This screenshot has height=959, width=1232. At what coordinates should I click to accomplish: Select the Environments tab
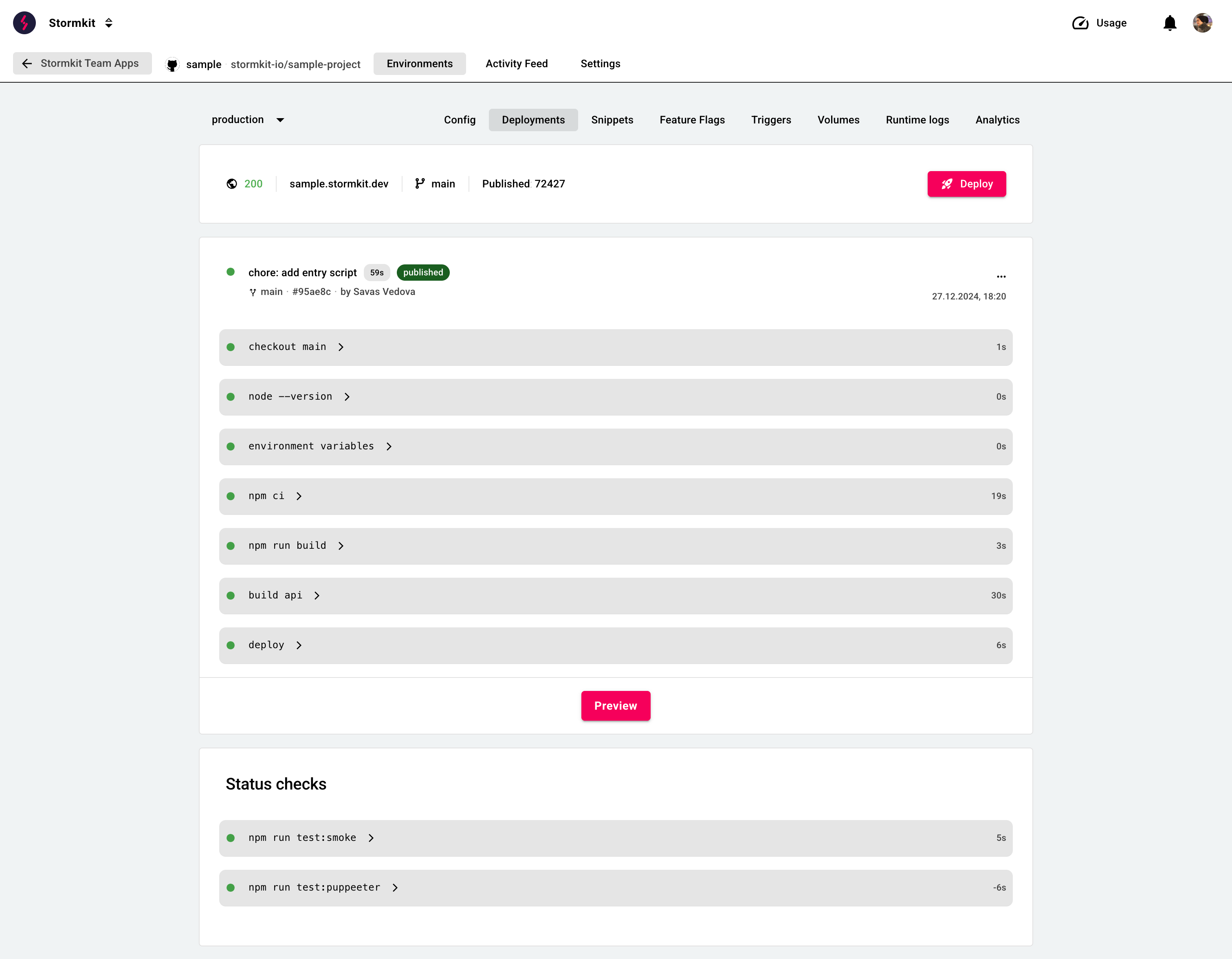pyautogui.click(x=420, y=64)
